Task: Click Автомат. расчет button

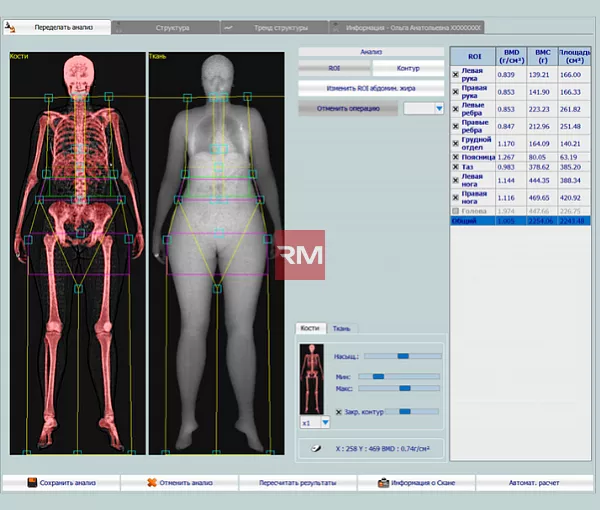Action: click(x=534, y=483)
